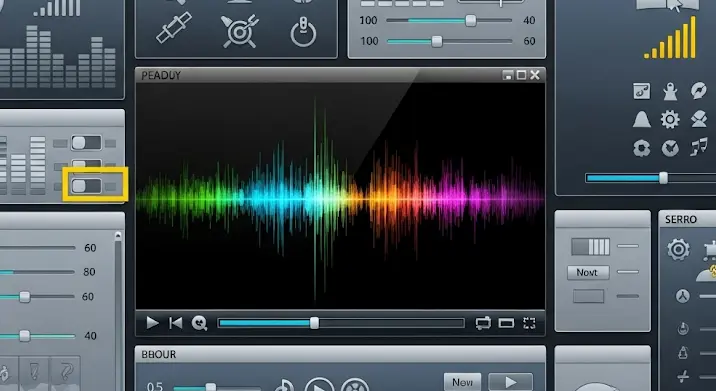
Task: Click the bell curve shaped icon
Action: coord(642,120)
